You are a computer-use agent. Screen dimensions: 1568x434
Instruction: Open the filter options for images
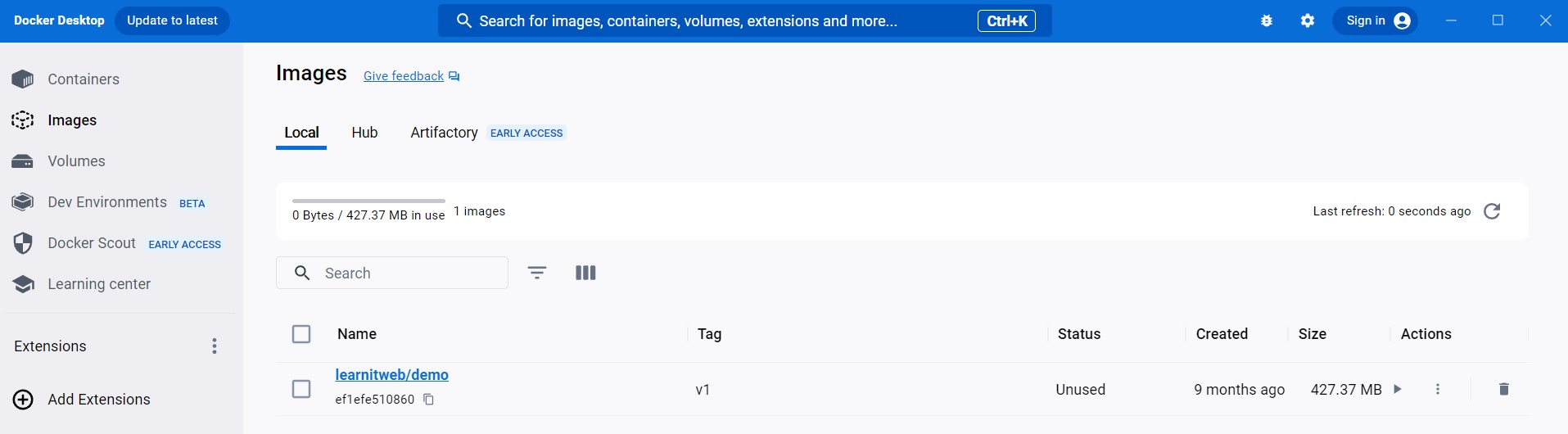click(x=537, y=273)
